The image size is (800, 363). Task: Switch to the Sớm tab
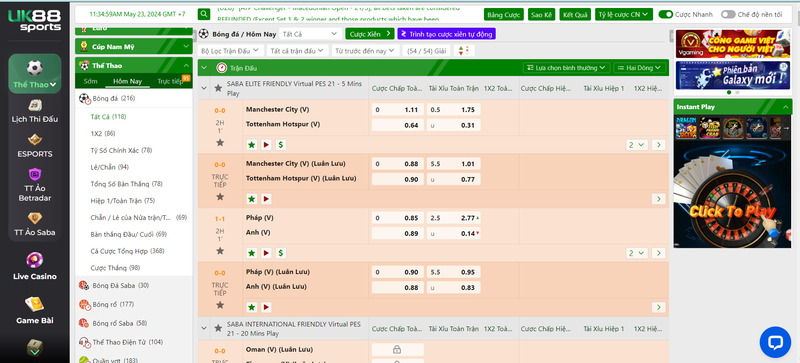coord(90,81)
